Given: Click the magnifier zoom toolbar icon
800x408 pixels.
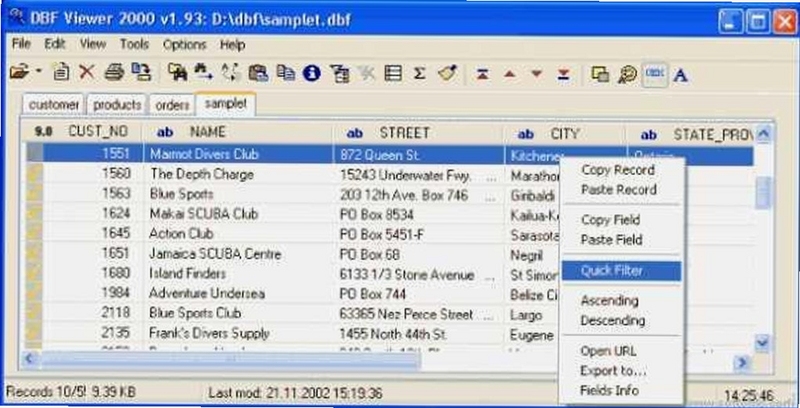Looking at the screenshot, I should tap(627, 75).
